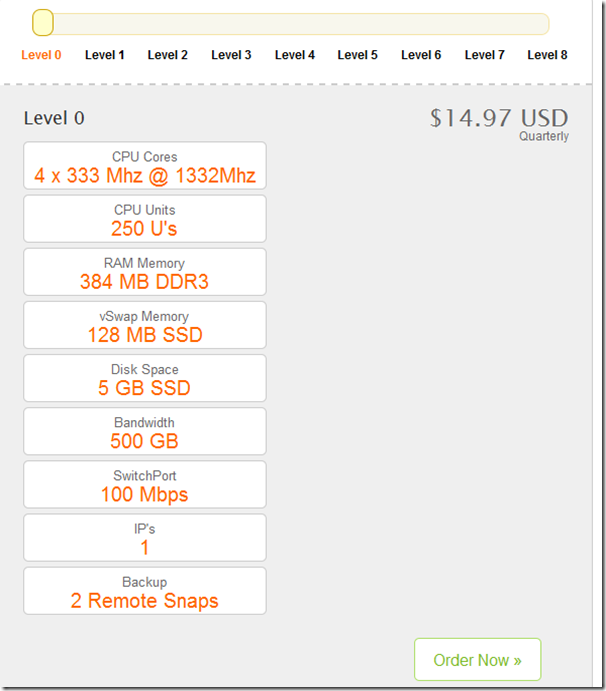Image resolution: width=606 pixels, height=691 pixels.
Task: Choose the Level 6 label
Action: (421, 55)
